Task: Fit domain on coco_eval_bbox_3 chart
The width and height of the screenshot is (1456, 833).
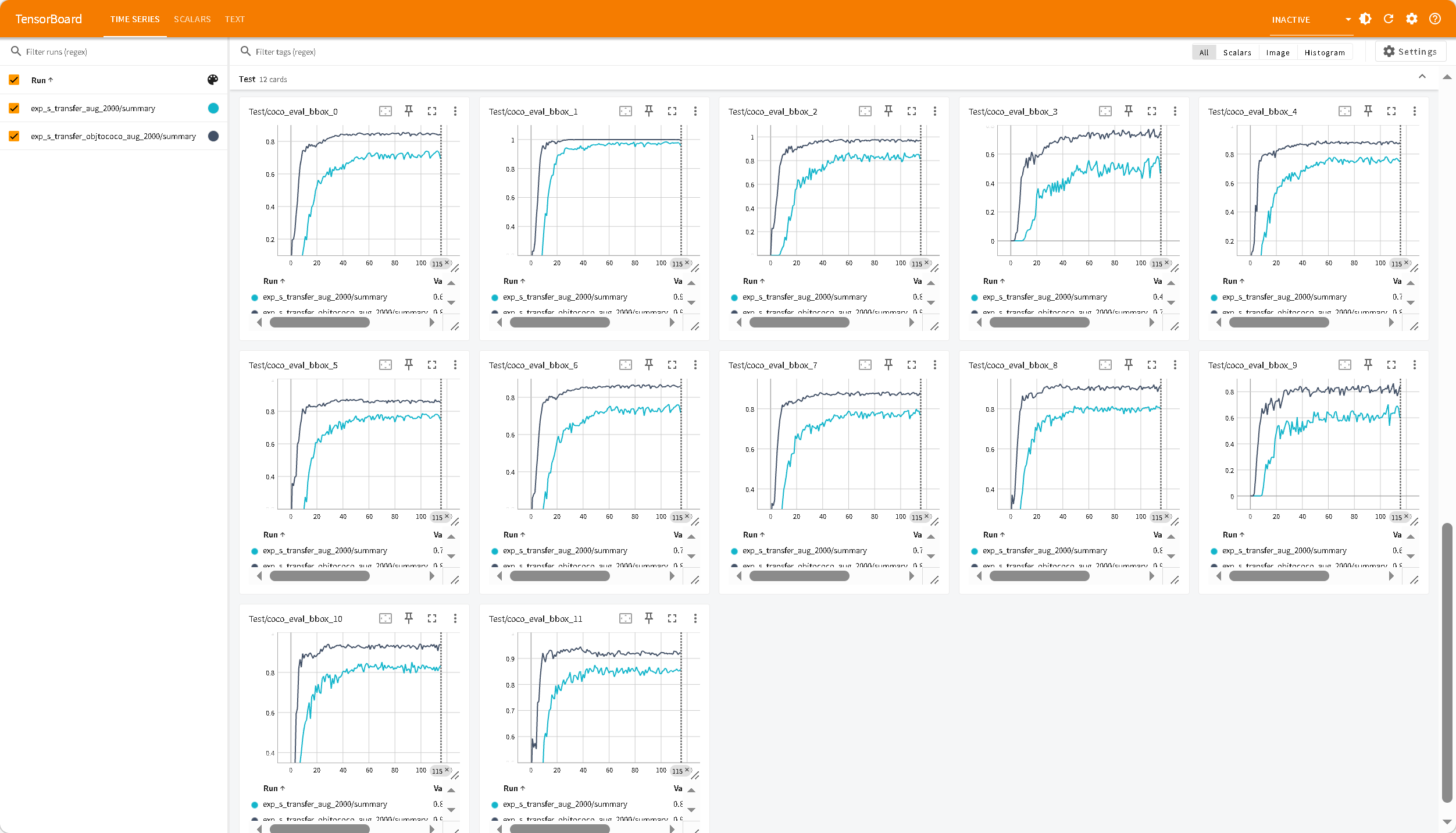Action: (x=1105, y=111)
